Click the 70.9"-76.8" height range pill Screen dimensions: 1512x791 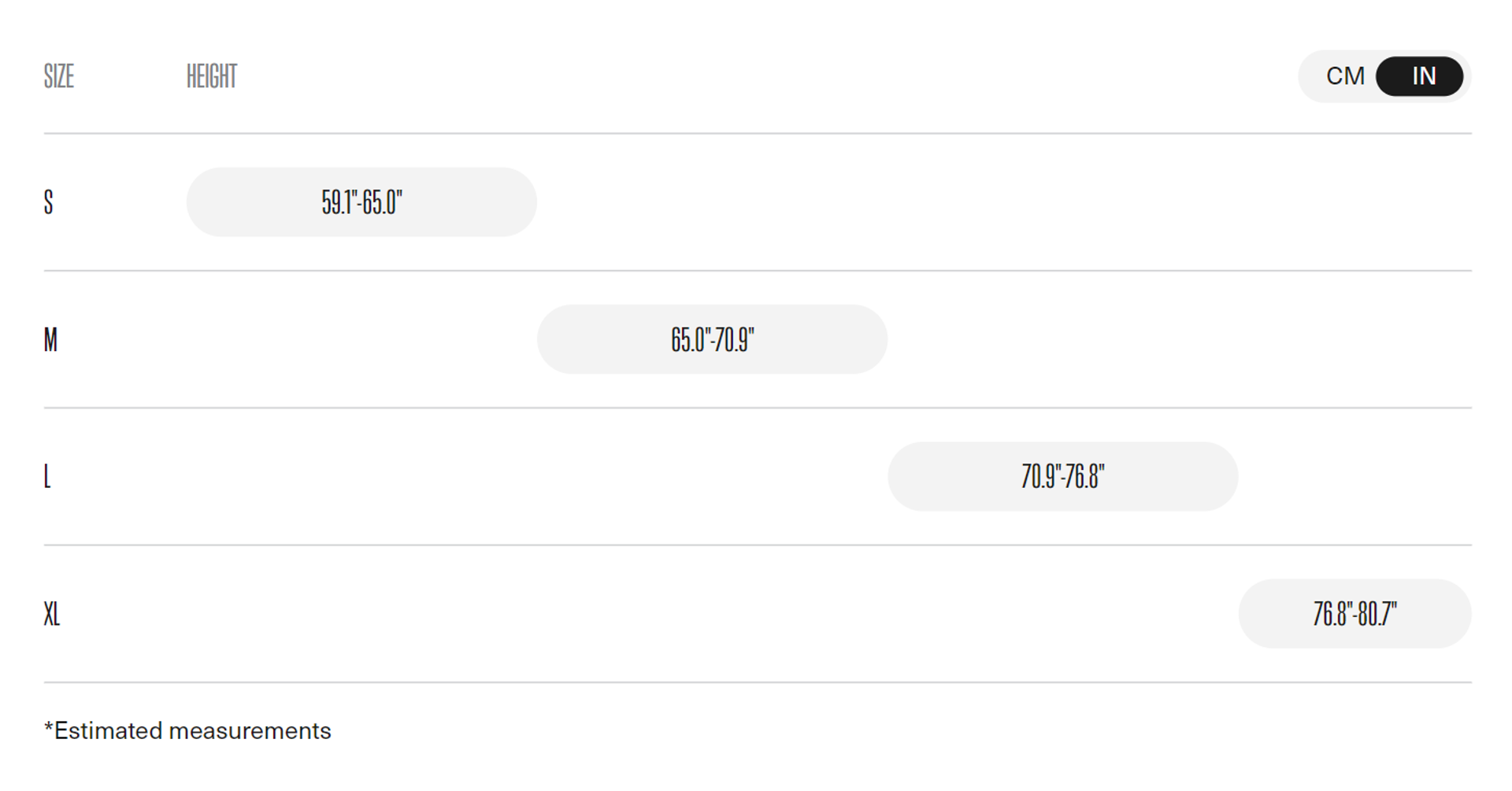[x=1062, y=476]
